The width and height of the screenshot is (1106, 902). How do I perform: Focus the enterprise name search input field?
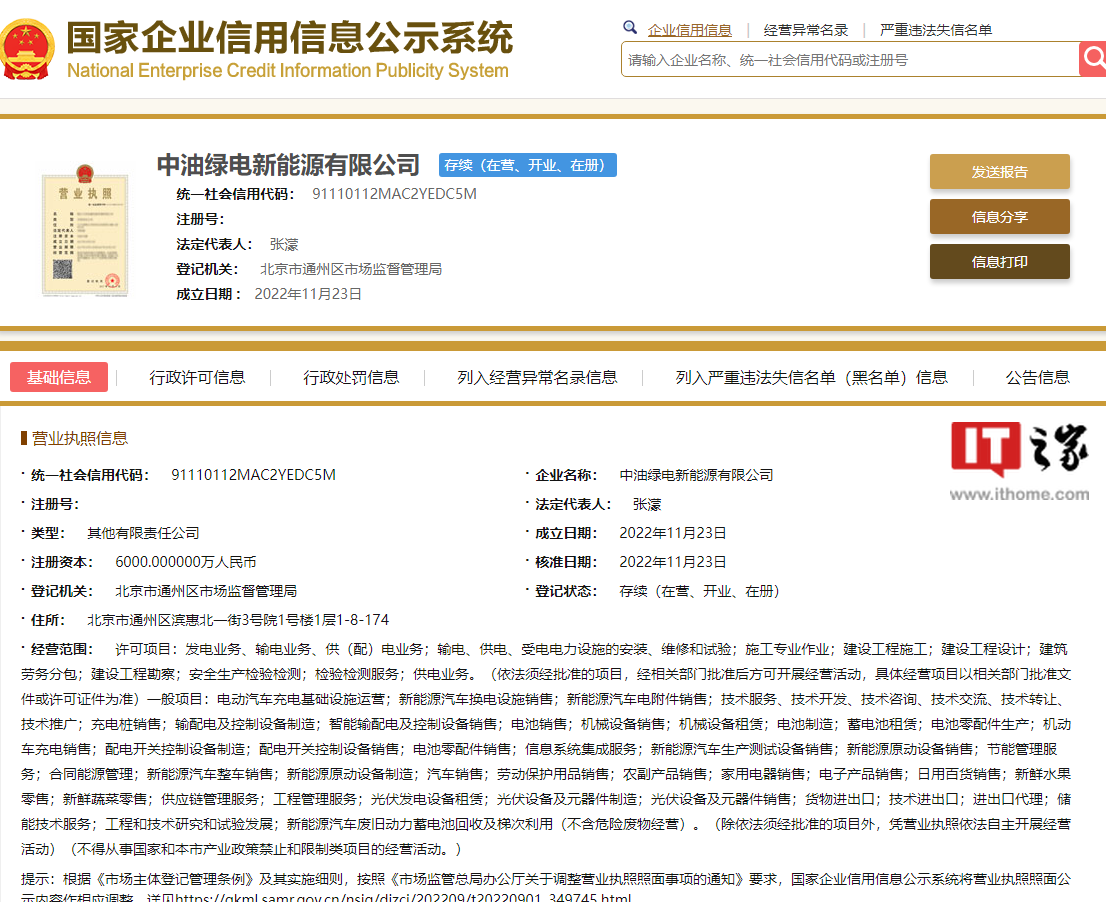[849, 59]
